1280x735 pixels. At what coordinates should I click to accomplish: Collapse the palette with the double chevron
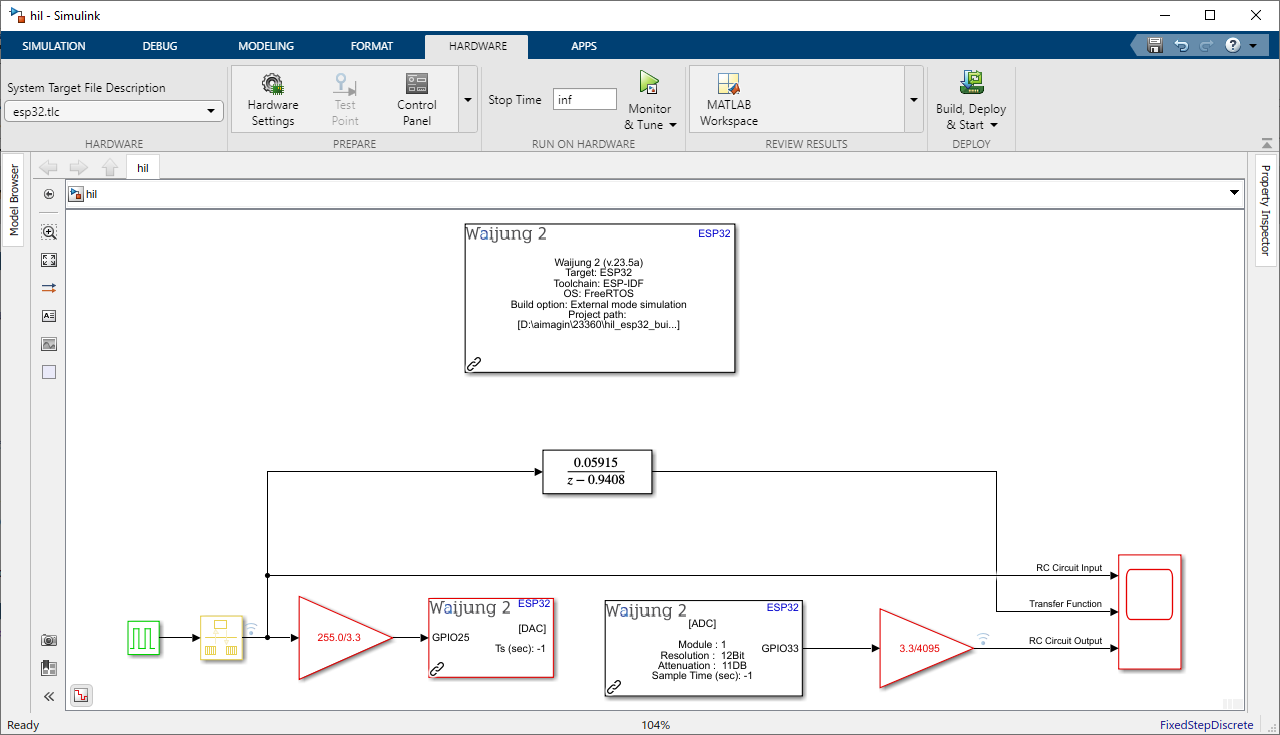coord(49,696)
